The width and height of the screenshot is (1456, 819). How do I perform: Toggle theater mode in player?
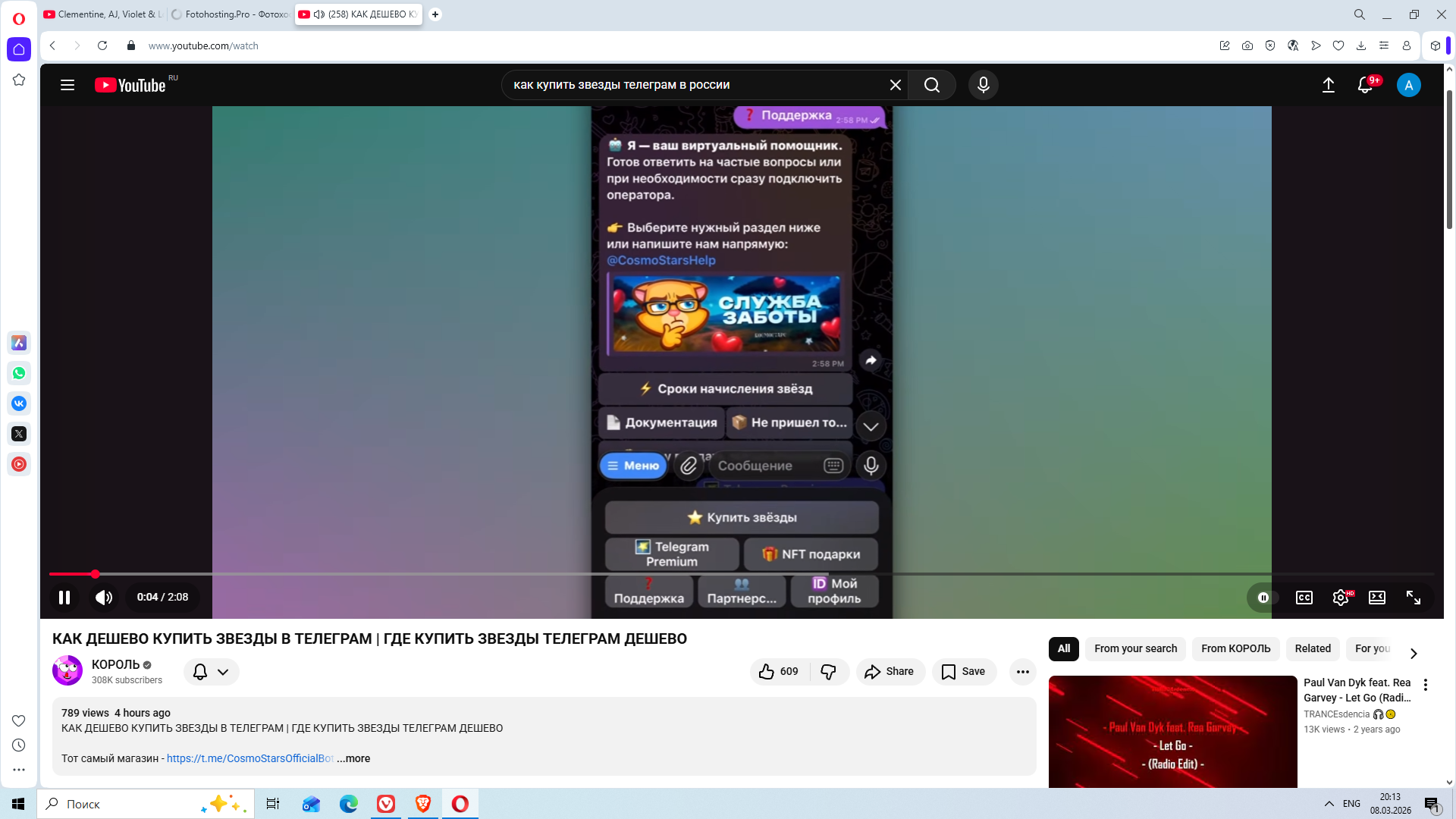pos(1376,598)
